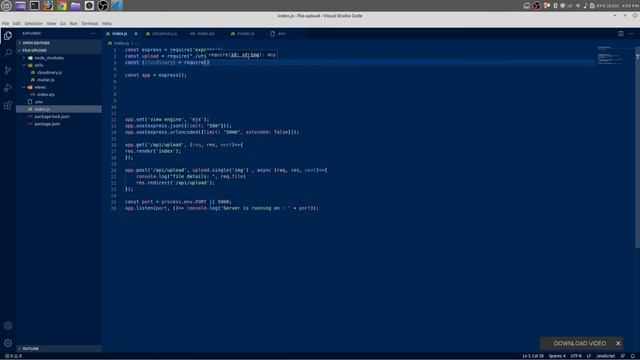The image size is (640, 360).
Task: Click the Download Video button
Action: 579,343
